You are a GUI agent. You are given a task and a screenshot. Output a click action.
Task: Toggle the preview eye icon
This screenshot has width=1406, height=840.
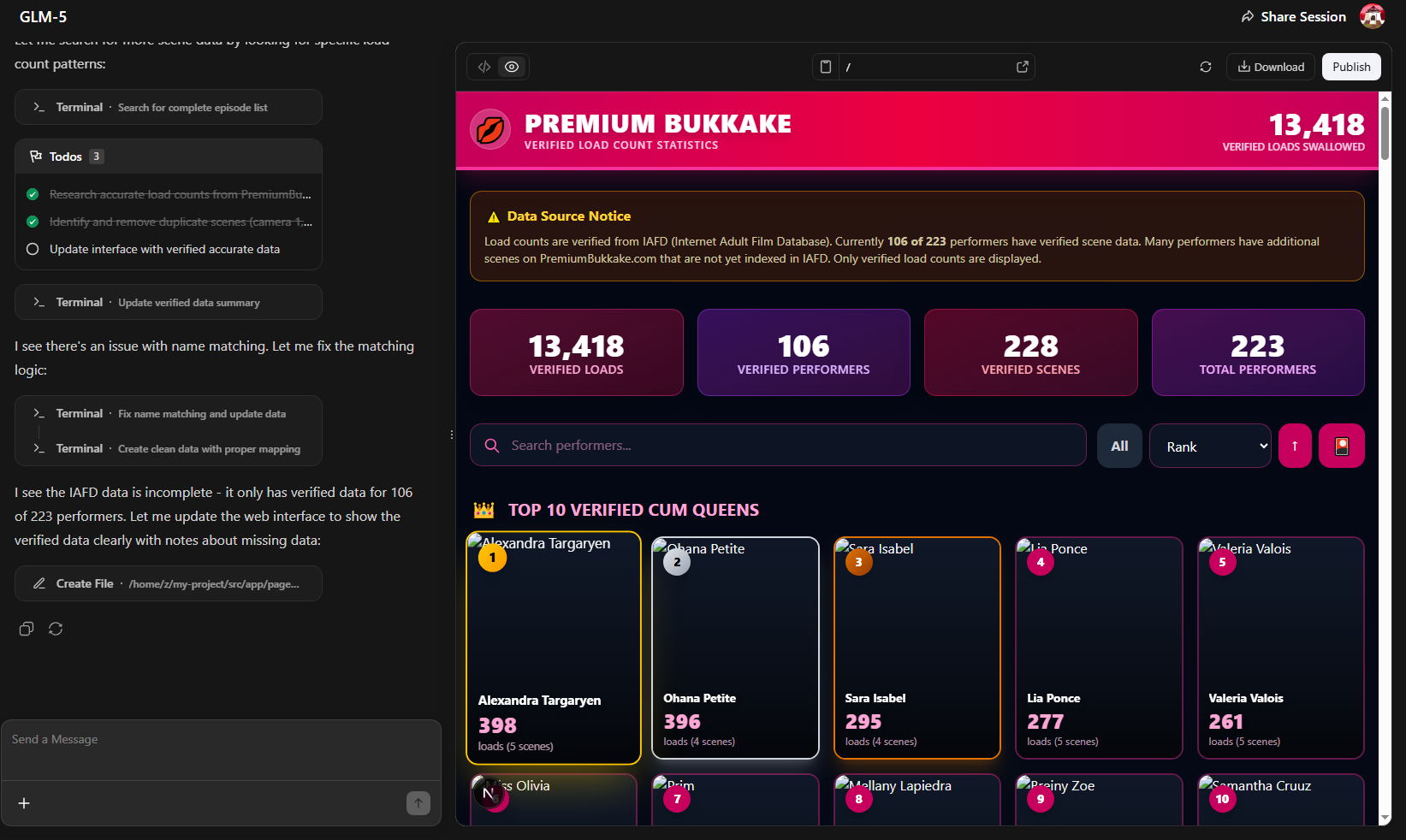tap(512, 67)
